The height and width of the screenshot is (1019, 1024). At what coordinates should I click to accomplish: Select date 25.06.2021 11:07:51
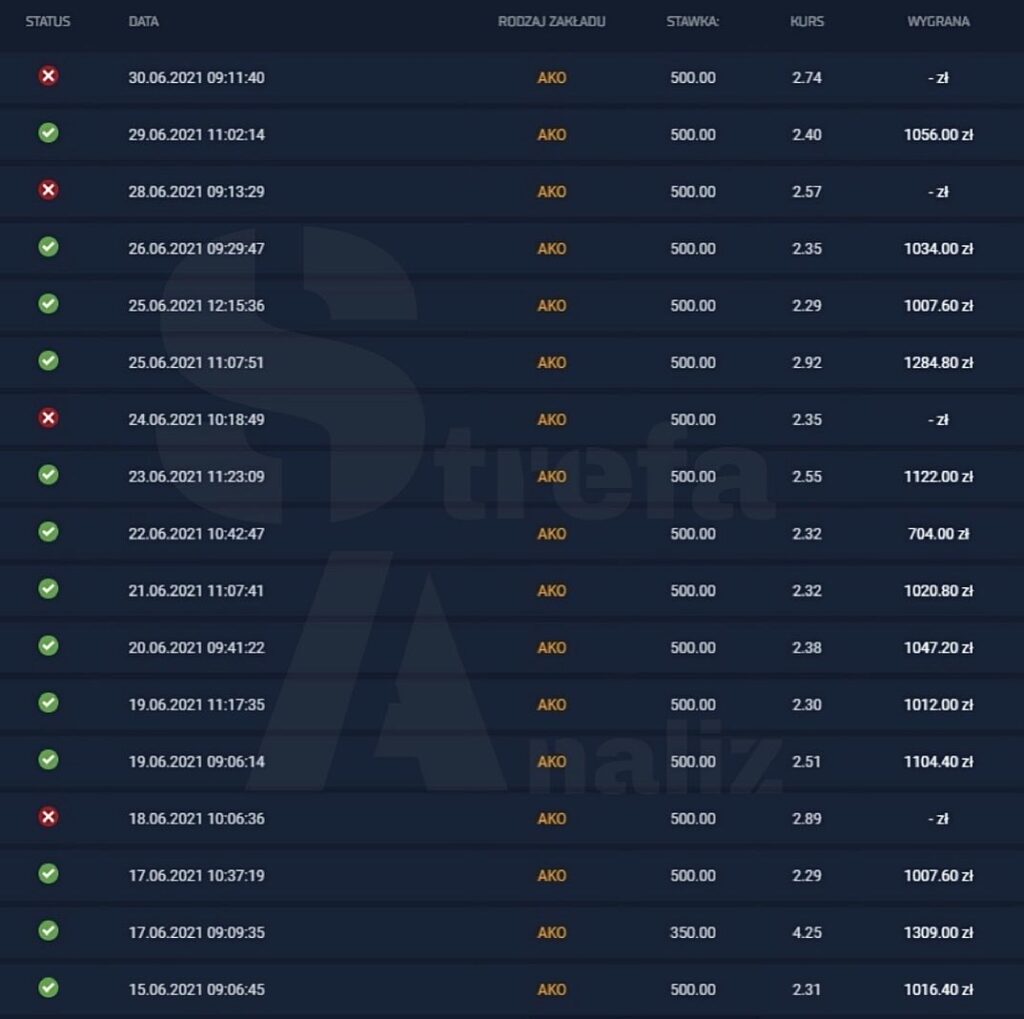[x=197, y=363]
